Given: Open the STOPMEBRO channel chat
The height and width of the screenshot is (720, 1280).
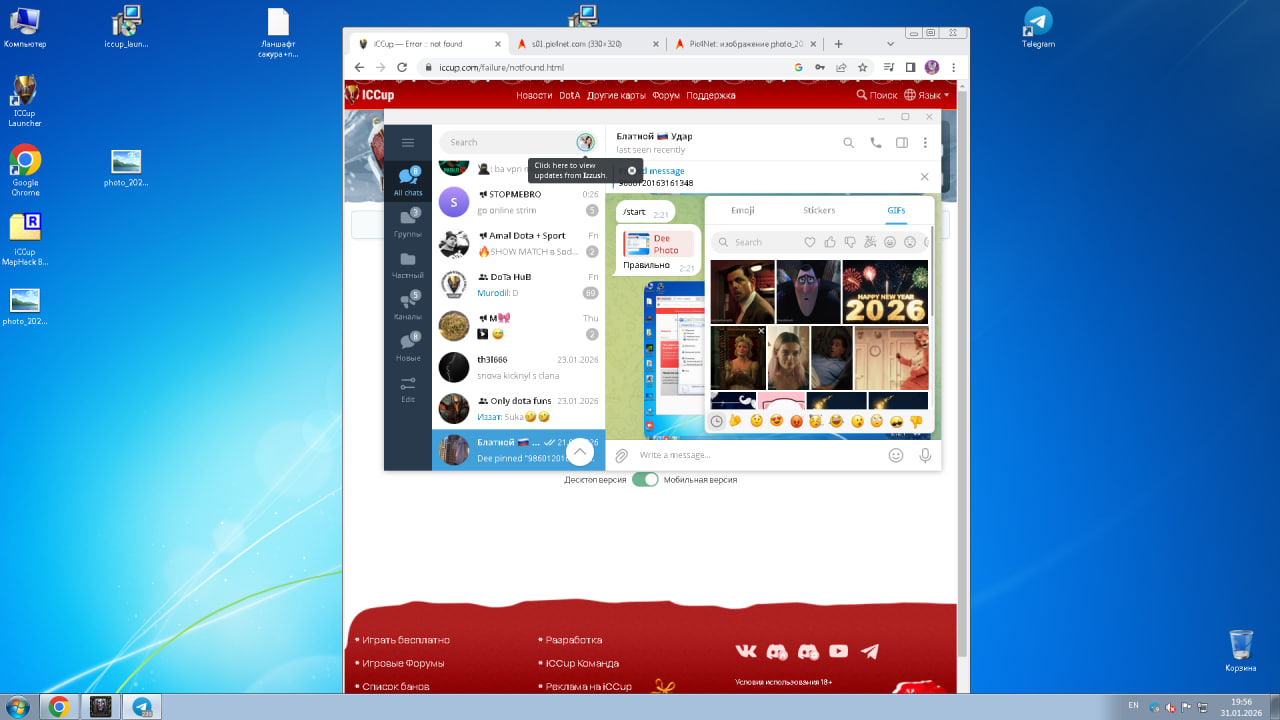Looking at the screenshot, I should click(519, 202).
